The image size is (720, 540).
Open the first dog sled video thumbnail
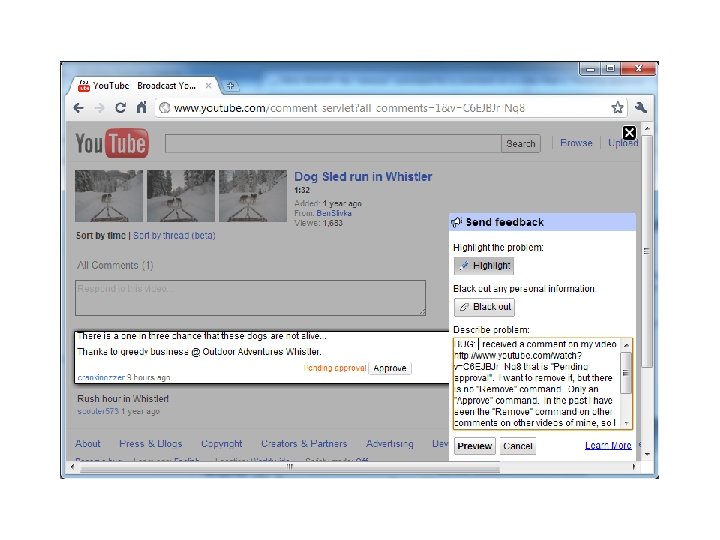[109, 196]
